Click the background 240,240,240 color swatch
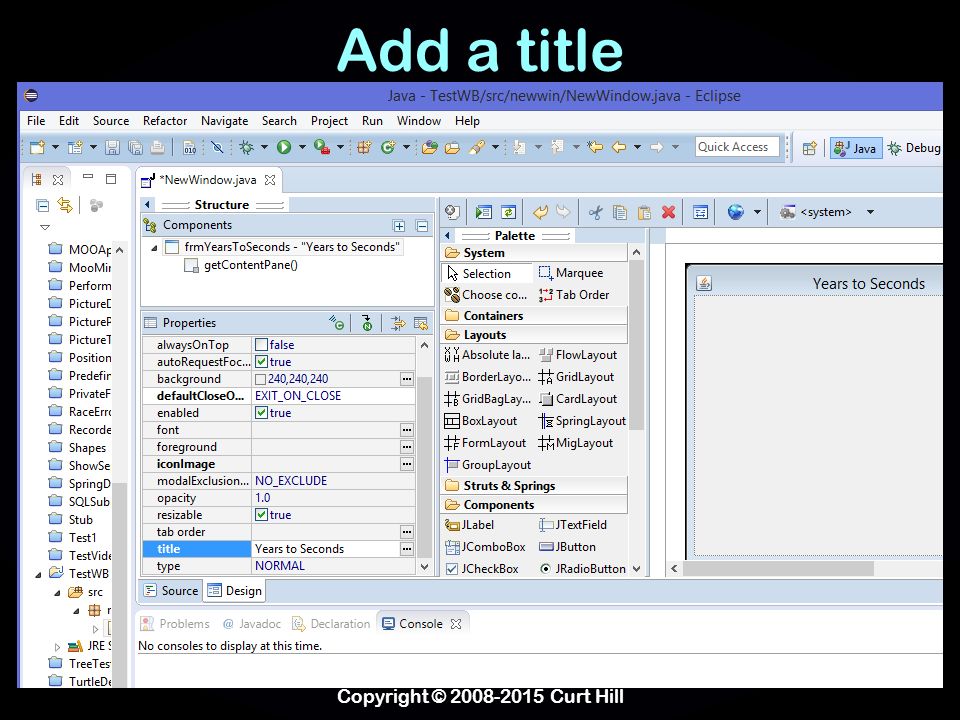The height and width of the screenshot is (720, 960). [260, 379]
